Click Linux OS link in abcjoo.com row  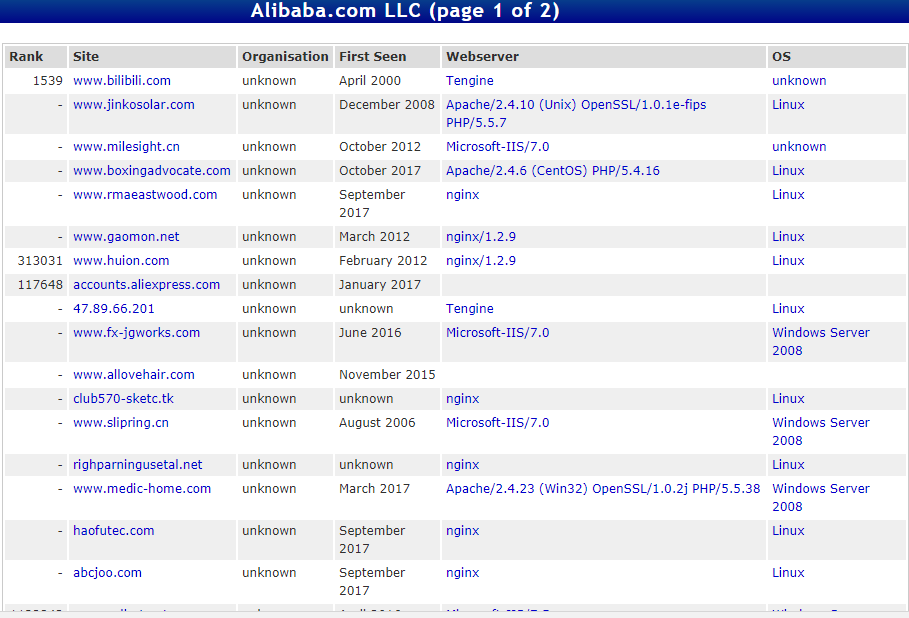[788, 573]
